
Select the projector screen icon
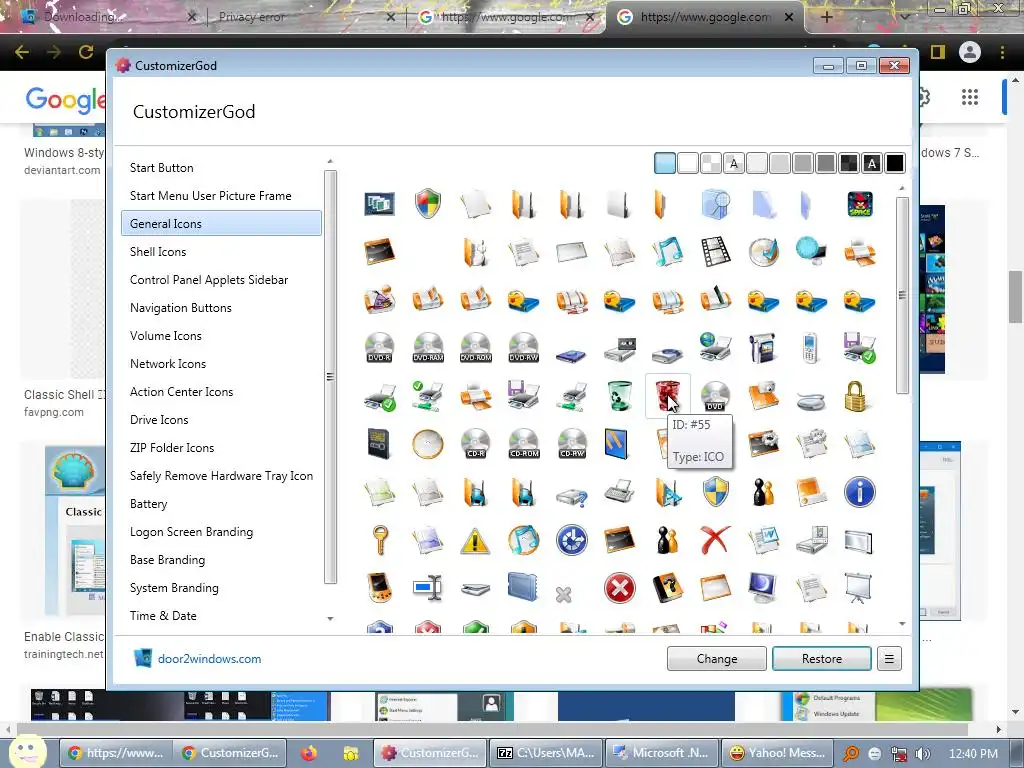point(858,588)
